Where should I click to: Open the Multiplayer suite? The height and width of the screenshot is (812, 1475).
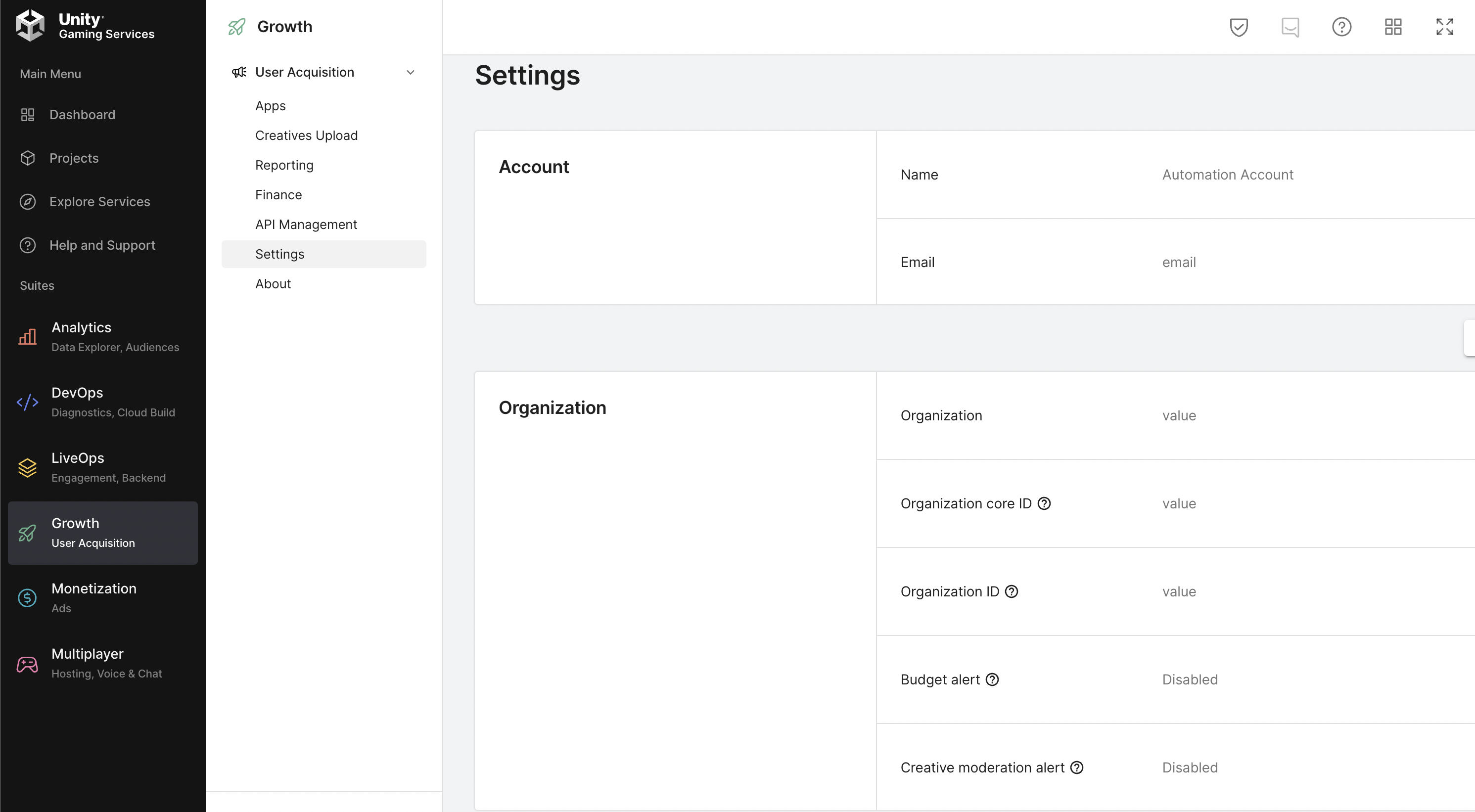102,663
